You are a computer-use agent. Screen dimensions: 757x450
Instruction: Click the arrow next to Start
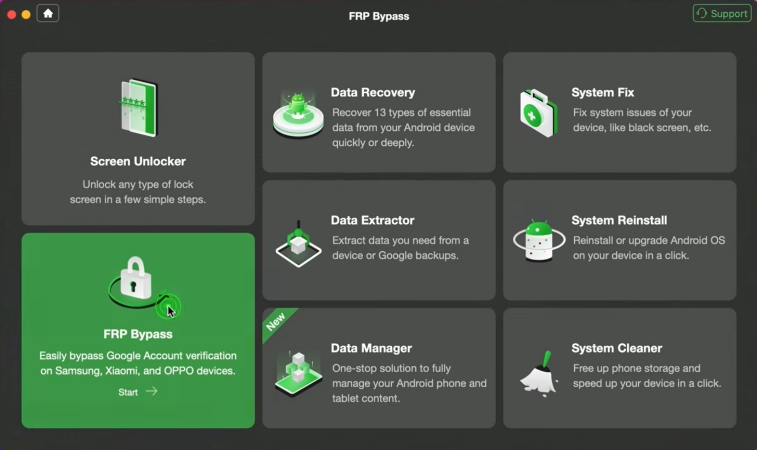click(152, 391)
